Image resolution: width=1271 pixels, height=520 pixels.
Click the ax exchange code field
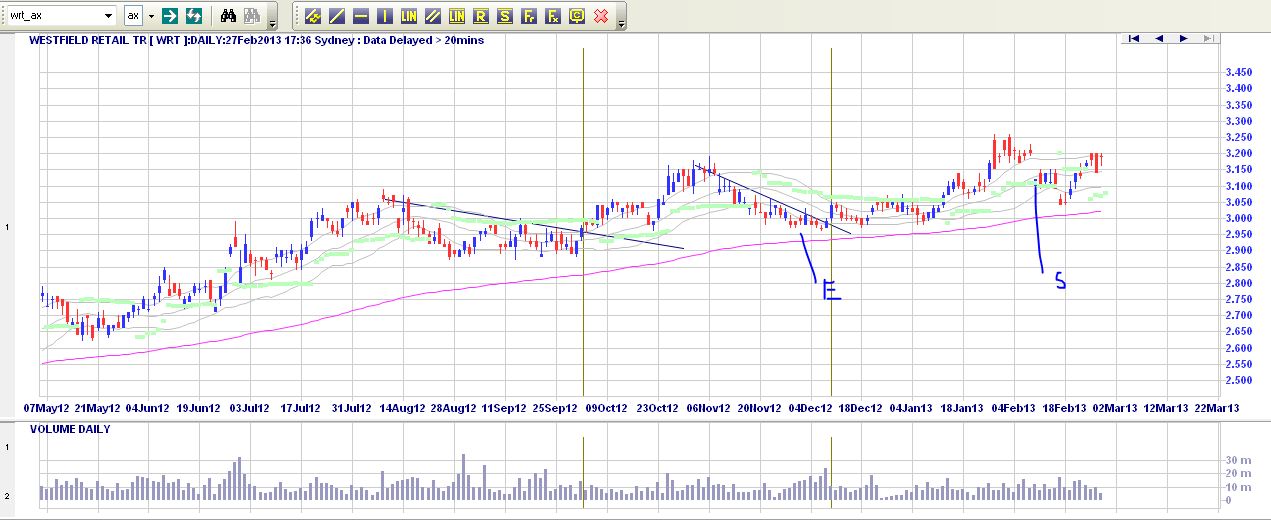134,16
